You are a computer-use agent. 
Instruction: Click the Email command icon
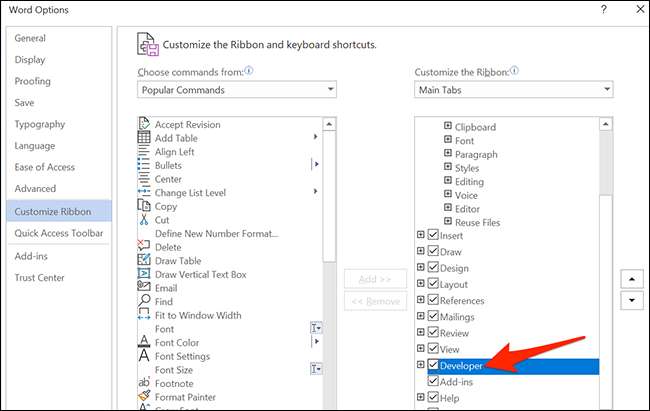pos(145,288)
